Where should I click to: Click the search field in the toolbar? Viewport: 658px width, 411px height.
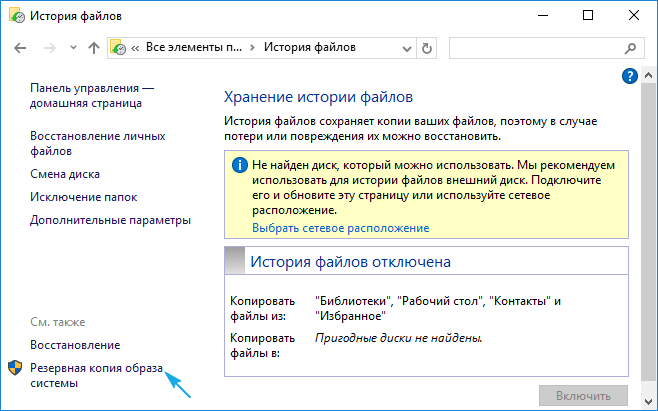(x=542, y=47)
